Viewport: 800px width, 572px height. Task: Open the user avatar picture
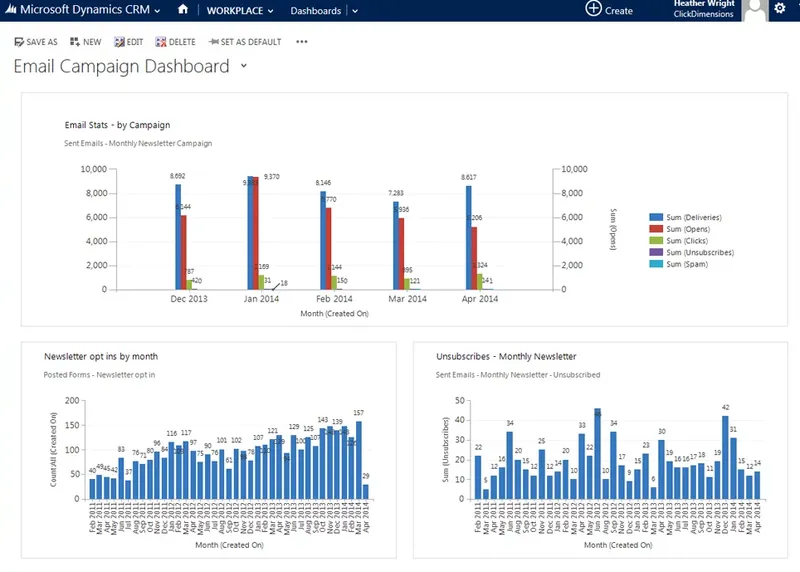pyautogui.click(x=755, y=10)
